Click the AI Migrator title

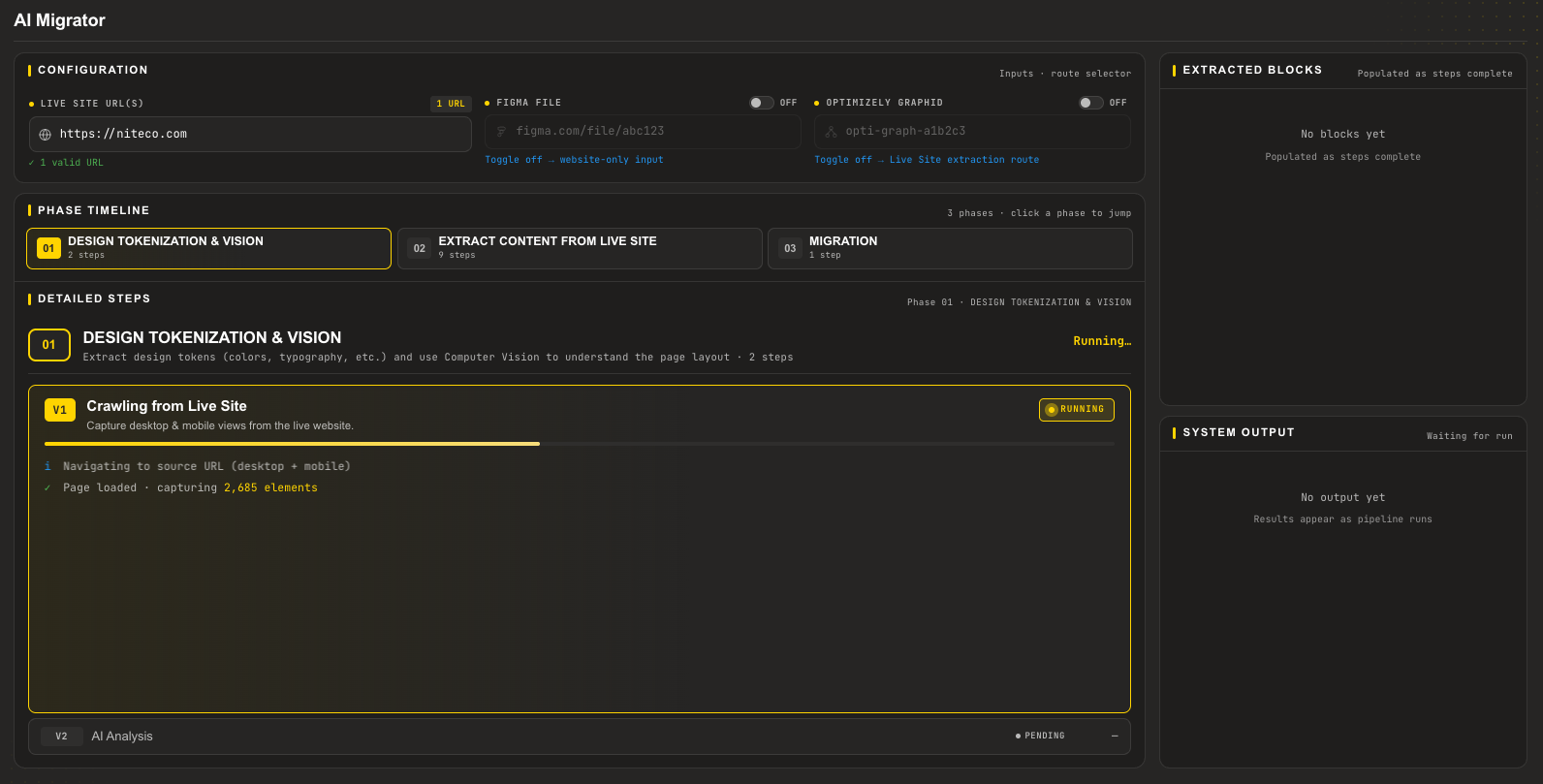coord(59,20)
